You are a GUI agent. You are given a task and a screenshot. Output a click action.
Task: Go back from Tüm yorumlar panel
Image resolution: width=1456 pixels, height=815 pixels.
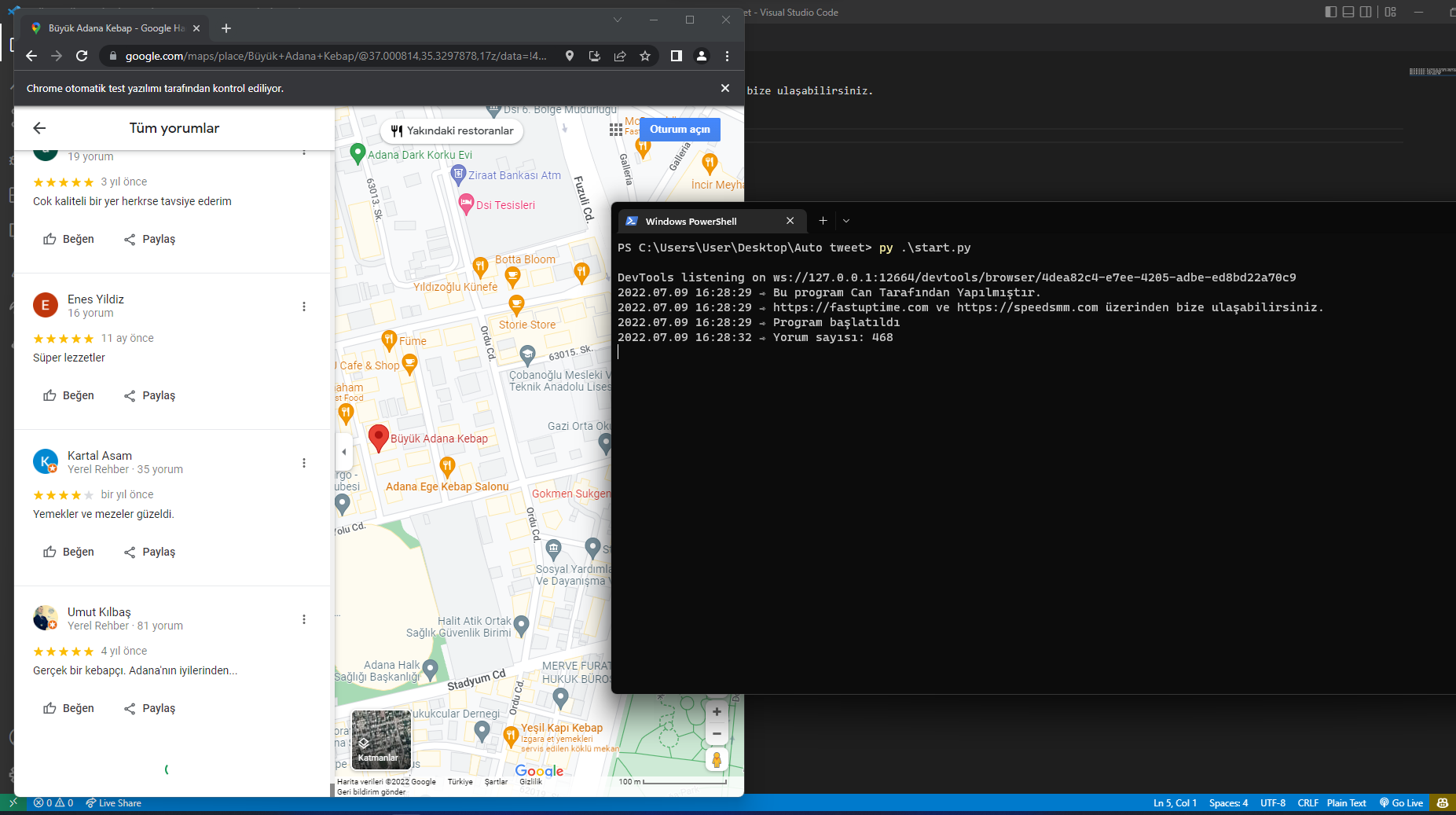(x=39, y=128)
